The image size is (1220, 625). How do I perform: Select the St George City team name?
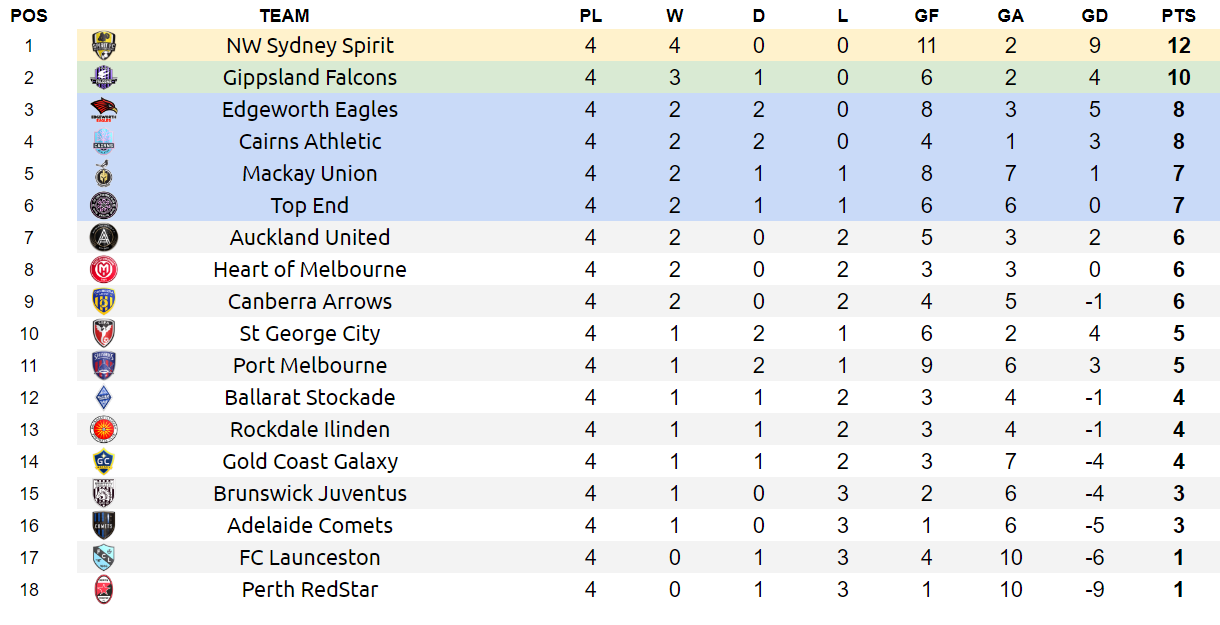tap(310, 333)
